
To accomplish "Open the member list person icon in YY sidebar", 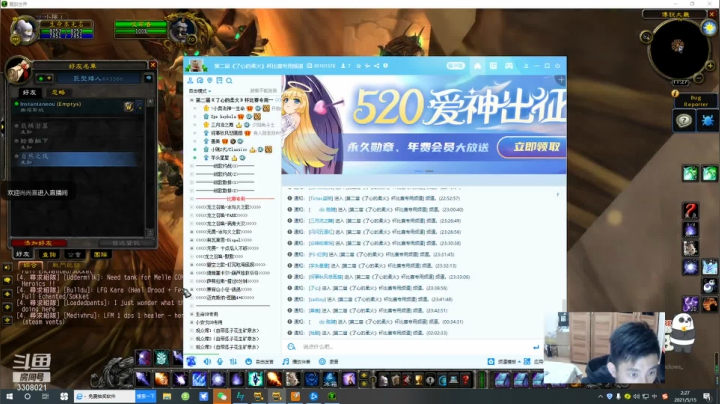I will click(190, 80).
